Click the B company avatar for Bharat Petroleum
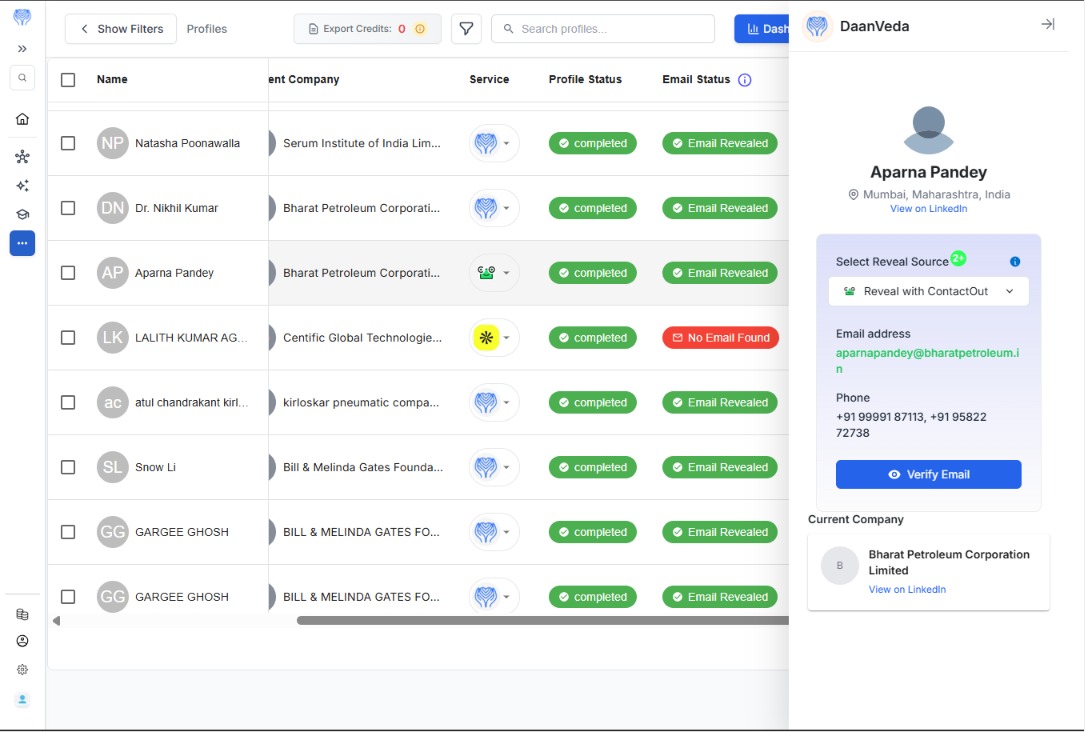 pos(839,565)
